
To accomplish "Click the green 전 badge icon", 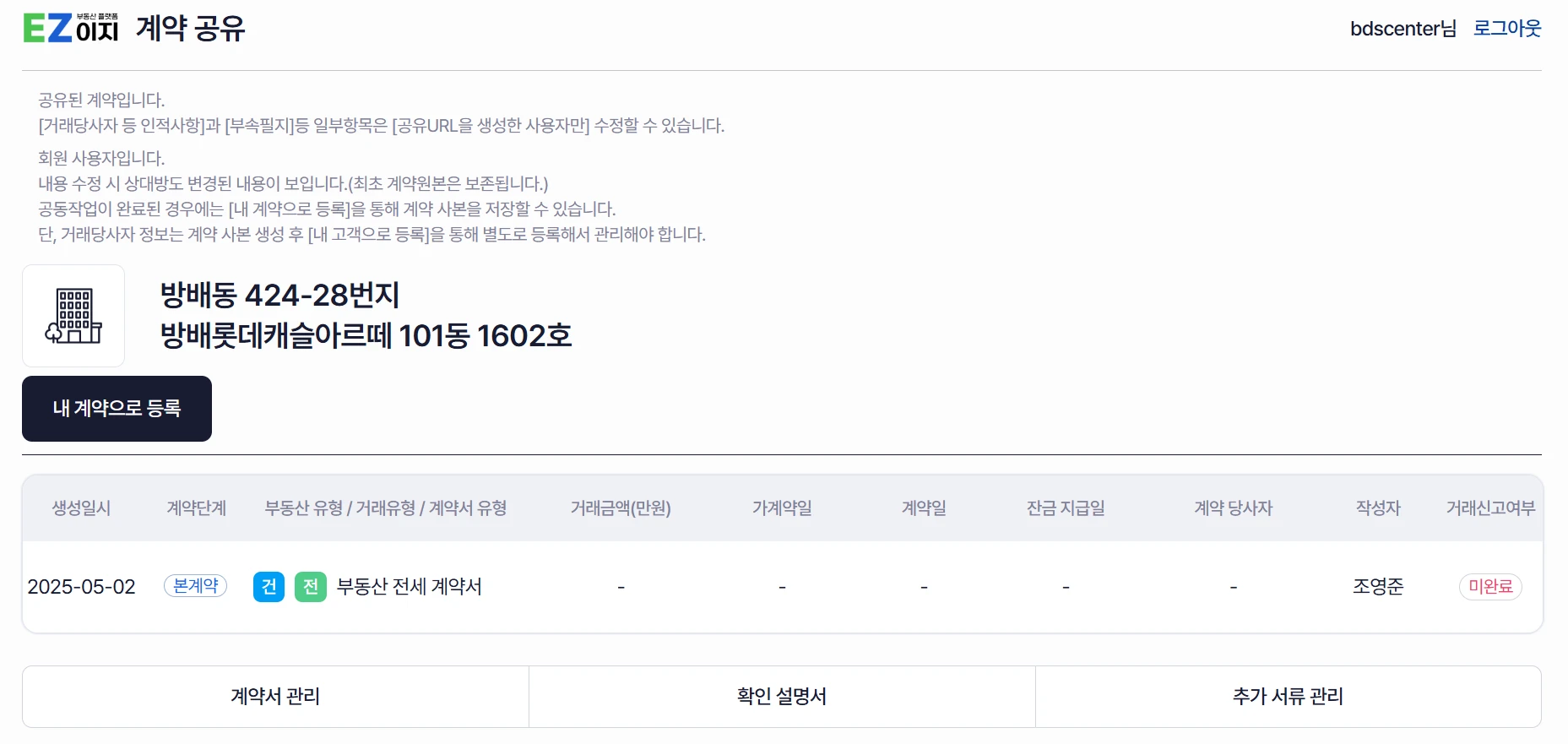I will click(x=311, y=587).
